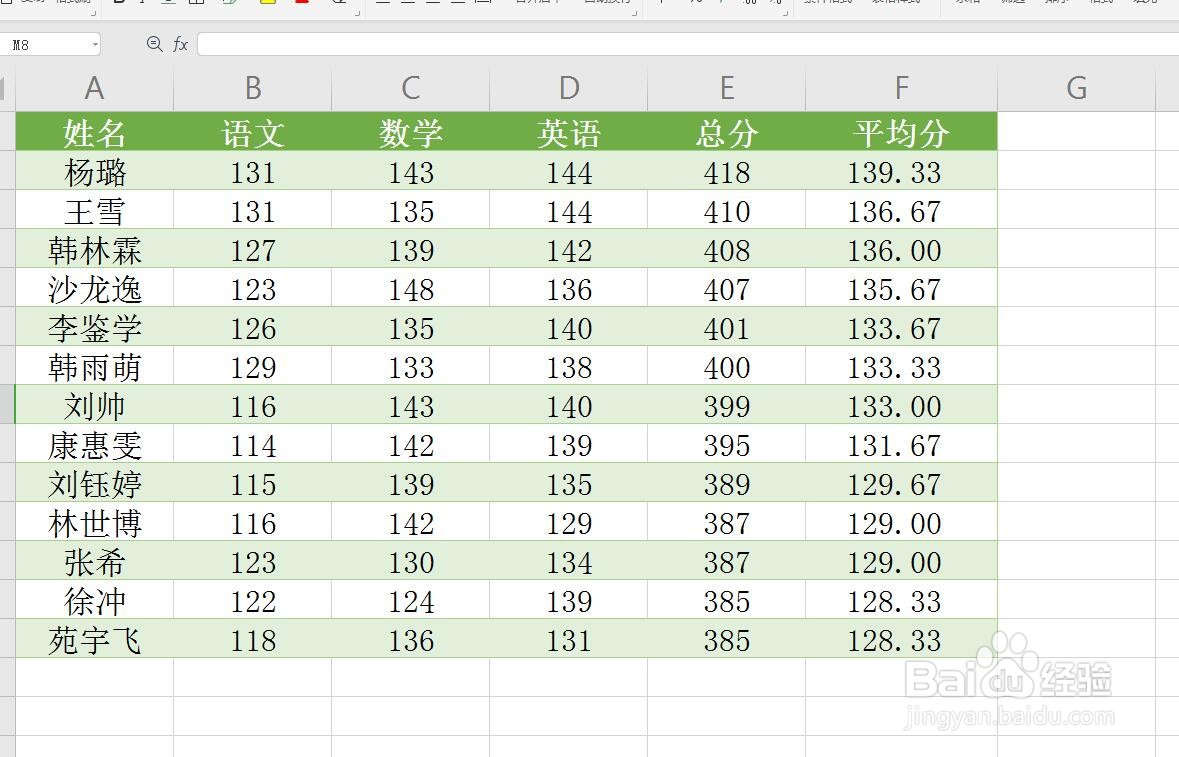Click total score 389 for 刘钰婷
This screenshot has height=757, width=1179.
pos(726,483)
